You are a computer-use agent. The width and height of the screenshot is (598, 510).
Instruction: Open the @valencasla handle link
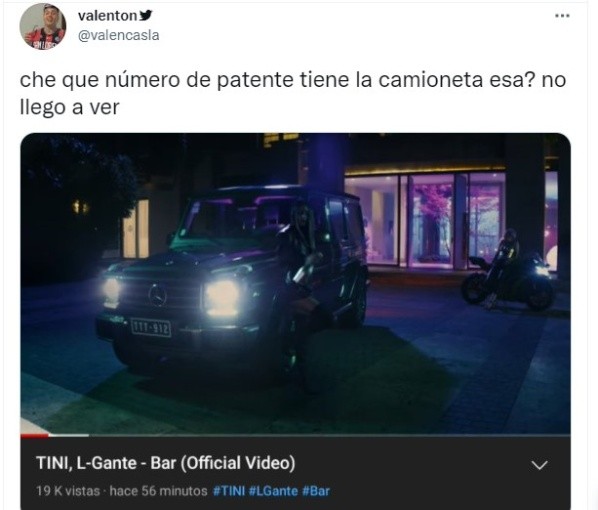[x=119, y=35]
